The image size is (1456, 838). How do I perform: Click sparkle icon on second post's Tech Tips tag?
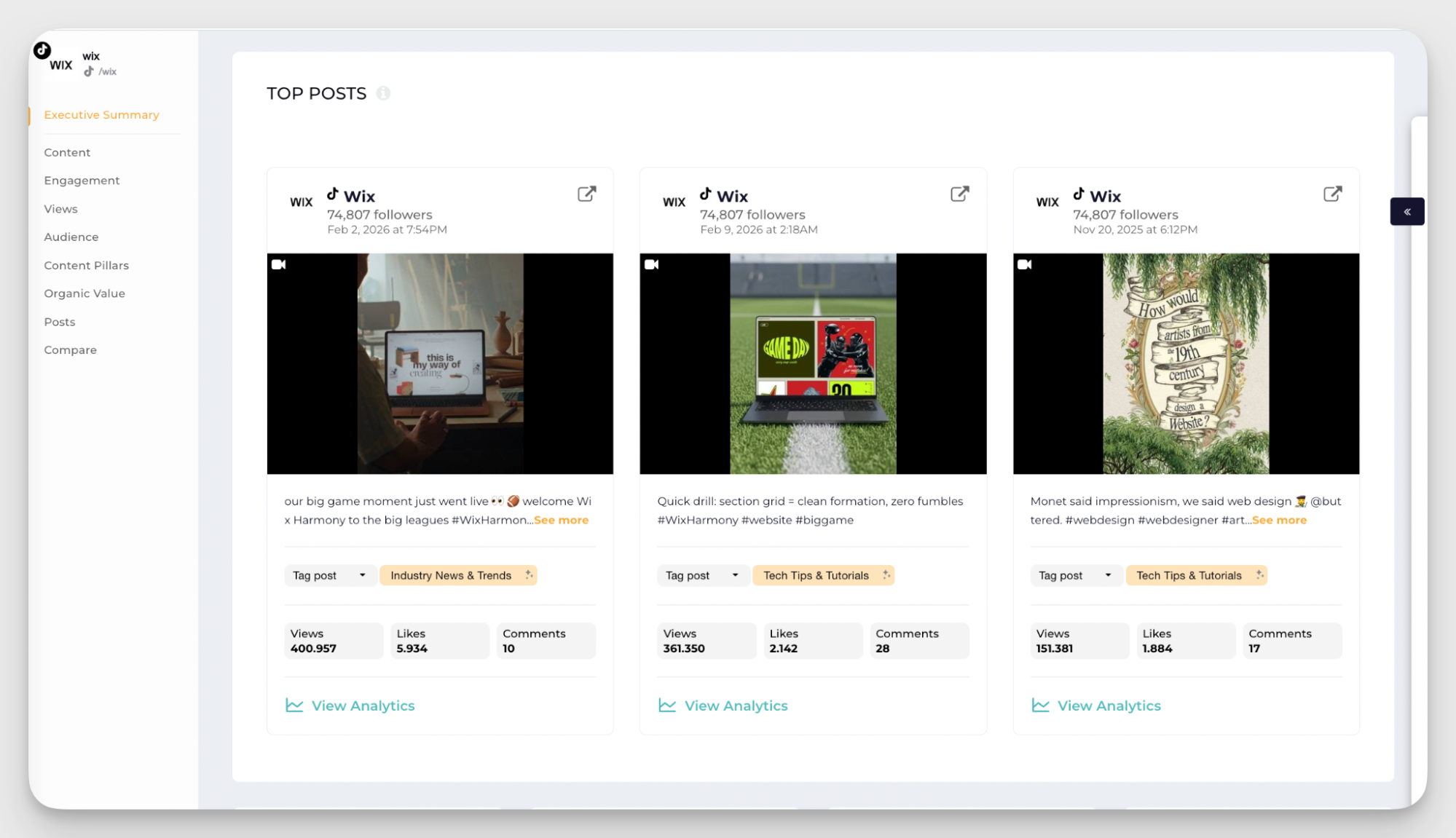(886, 575)
